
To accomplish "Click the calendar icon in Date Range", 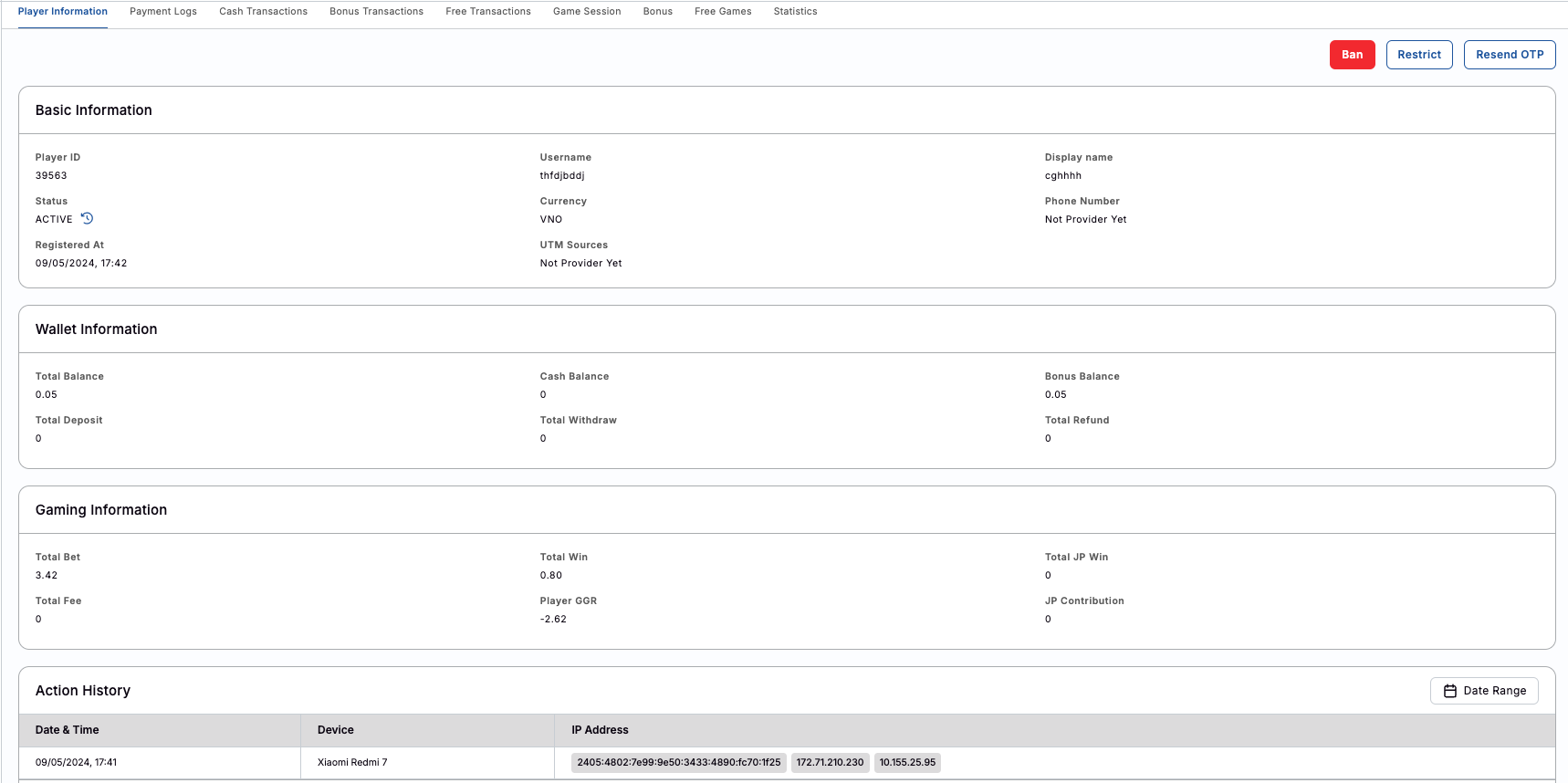I will pos(1449,691).
